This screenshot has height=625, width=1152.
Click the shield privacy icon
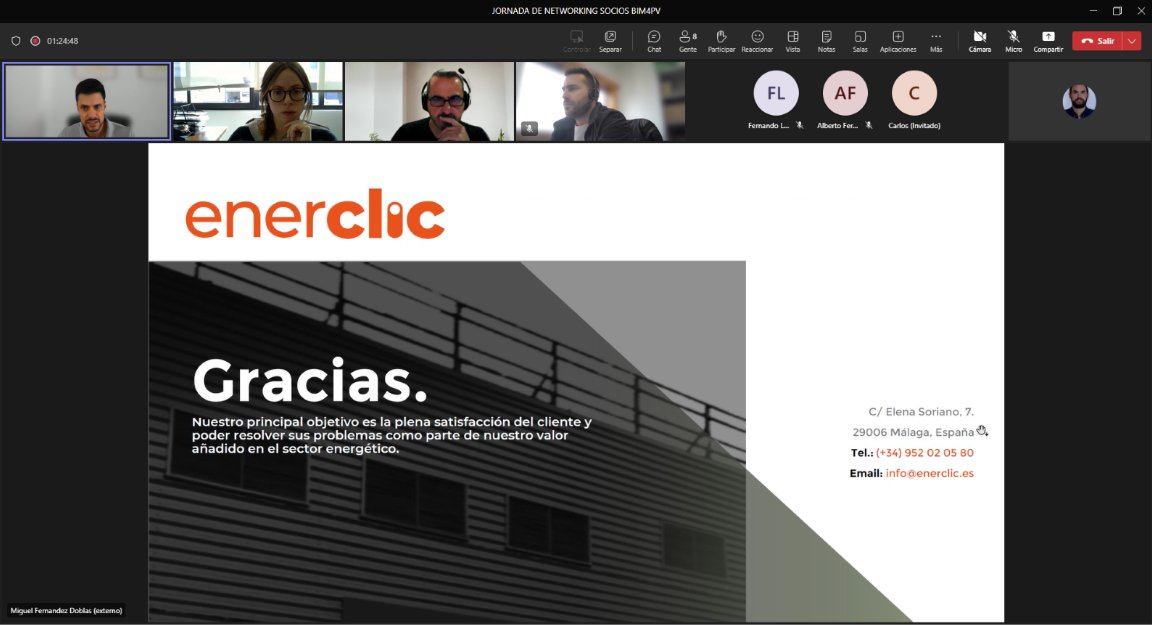pyautogui.click(x=15, y=41)
